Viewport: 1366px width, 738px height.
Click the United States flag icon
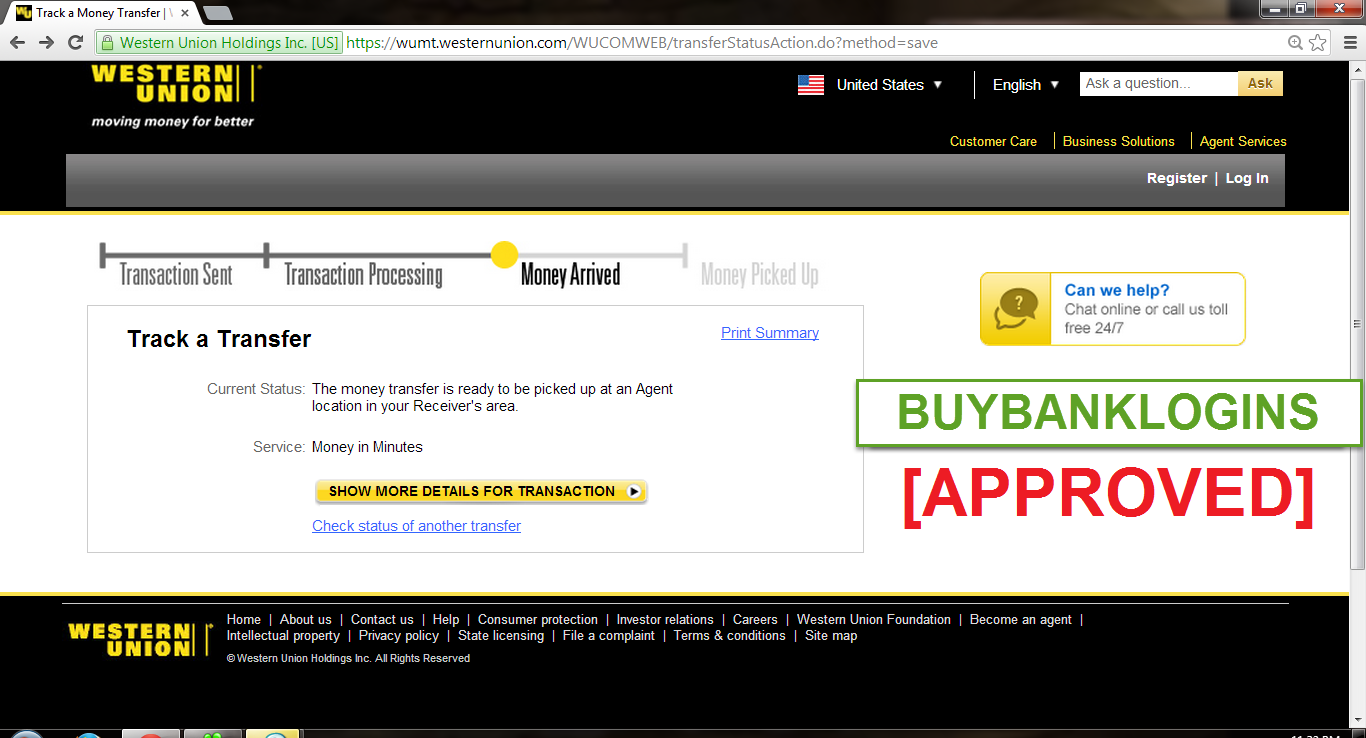[811, 85]
